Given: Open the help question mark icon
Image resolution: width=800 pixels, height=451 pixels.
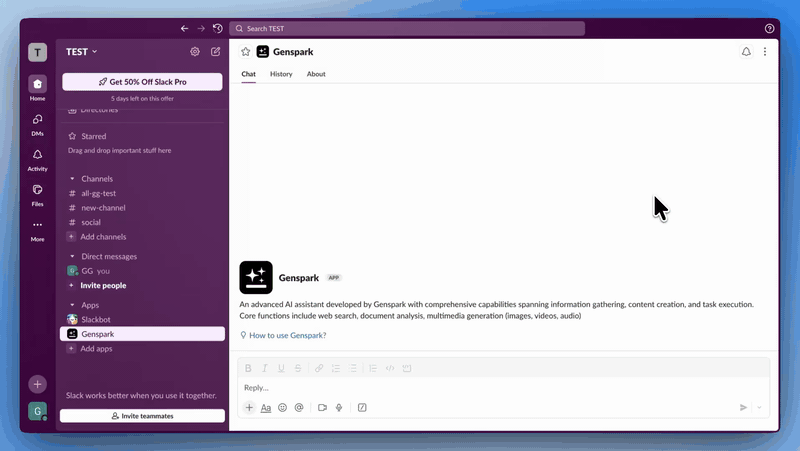Looking at the screenshot, I should pyautogui.click(x=769, y=29).
